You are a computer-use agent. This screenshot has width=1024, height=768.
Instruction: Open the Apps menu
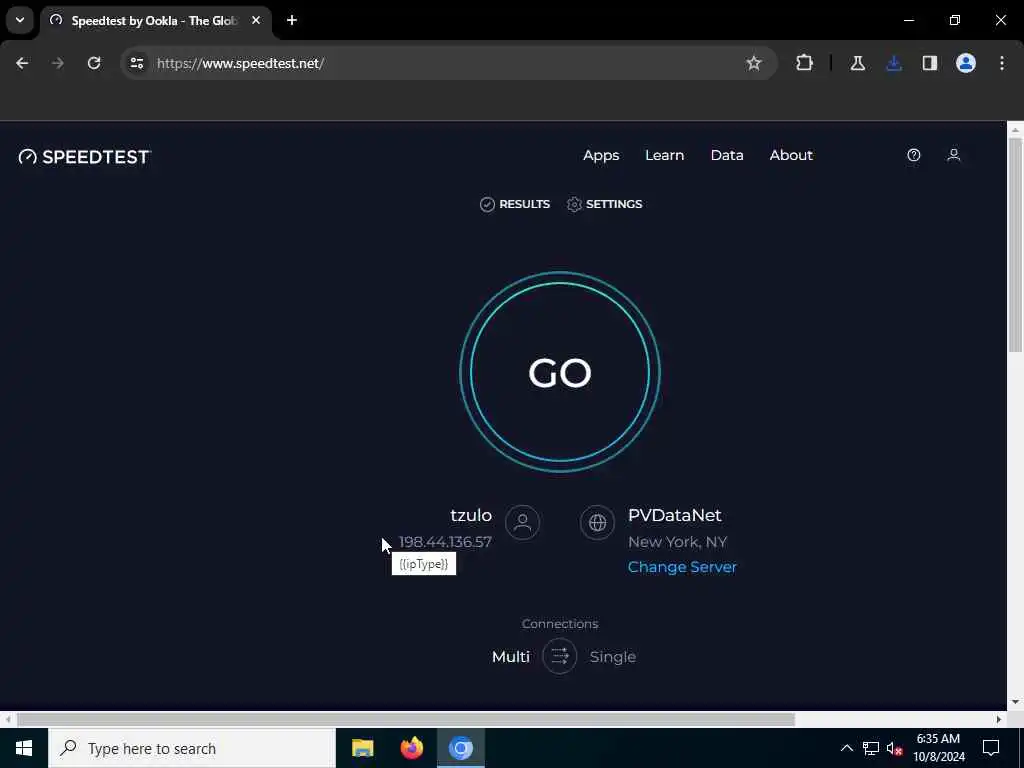pos(601,155)
